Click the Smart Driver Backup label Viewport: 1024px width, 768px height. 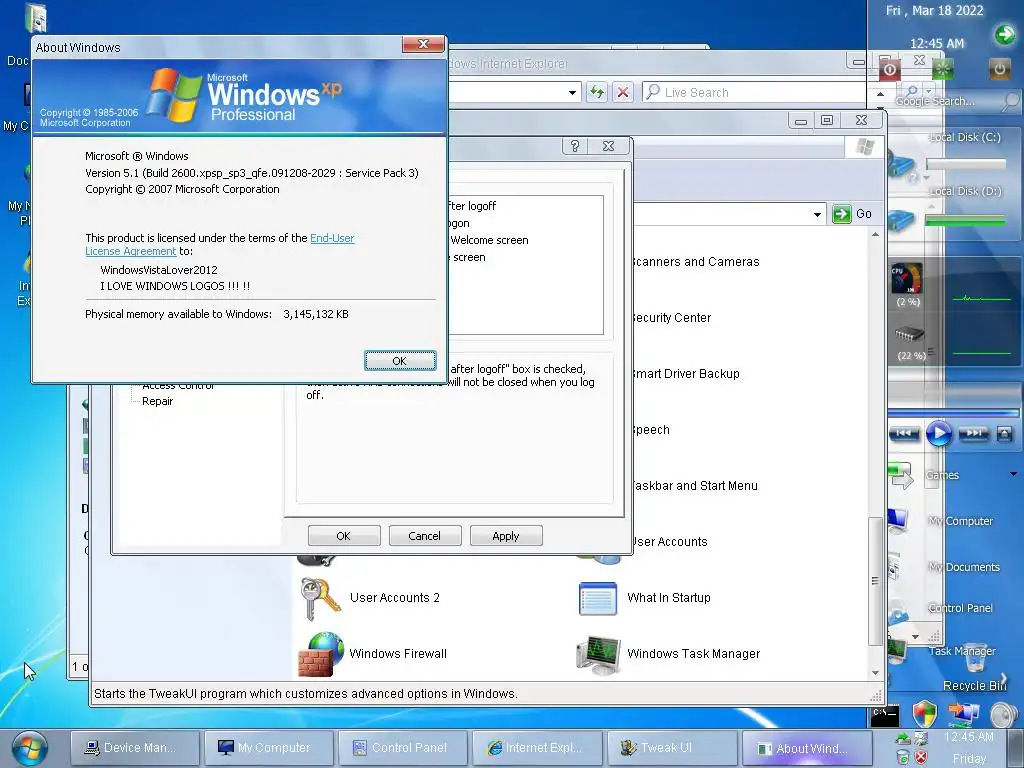pyautogui.click(x=684, y=374)
